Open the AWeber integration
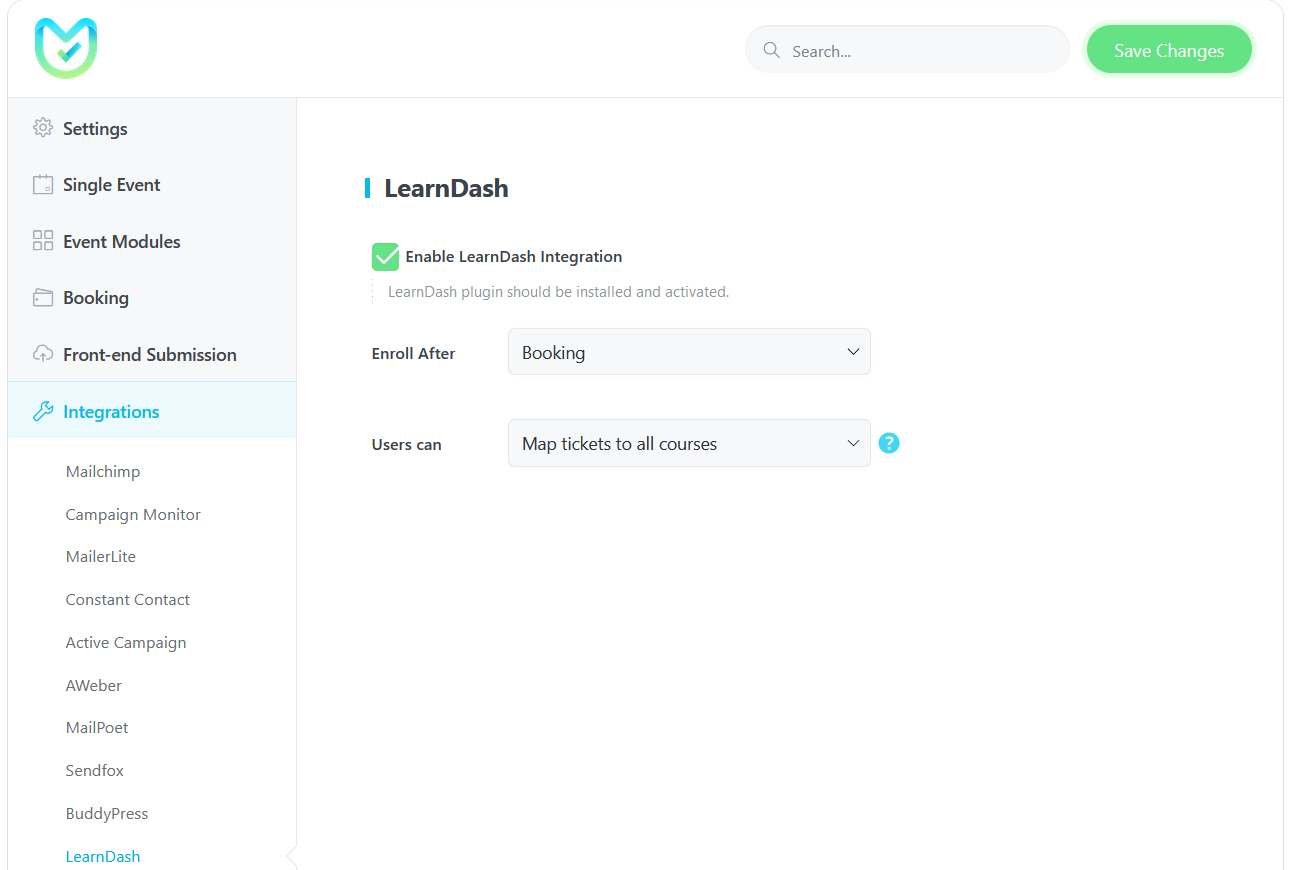This screenshot has height=870, width=1292. [94, 685]
